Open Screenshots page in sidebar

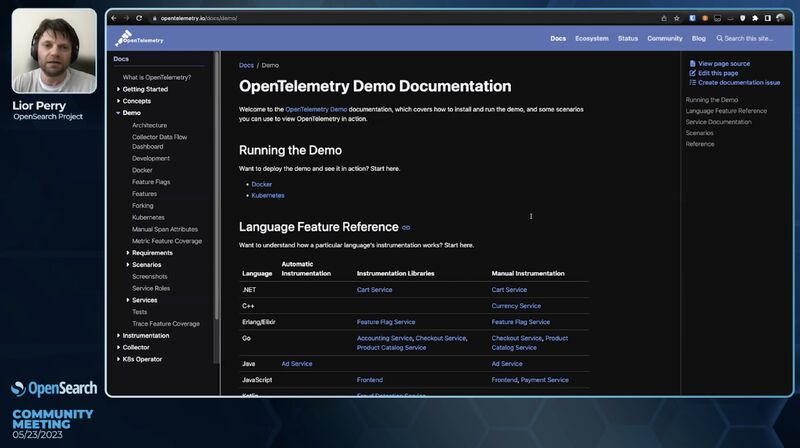[149, 277]
